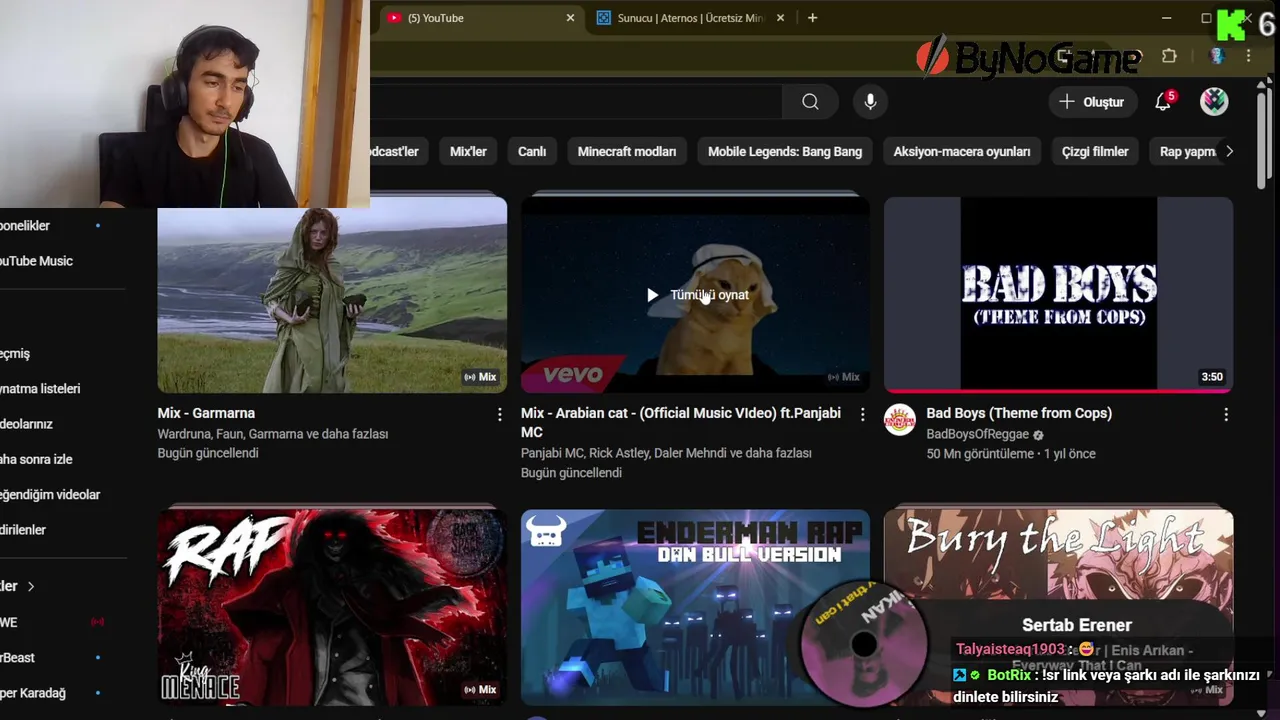Open options for Bad Boys video
This screenshot has width=1280, height=720.
tap(1226, 414)
